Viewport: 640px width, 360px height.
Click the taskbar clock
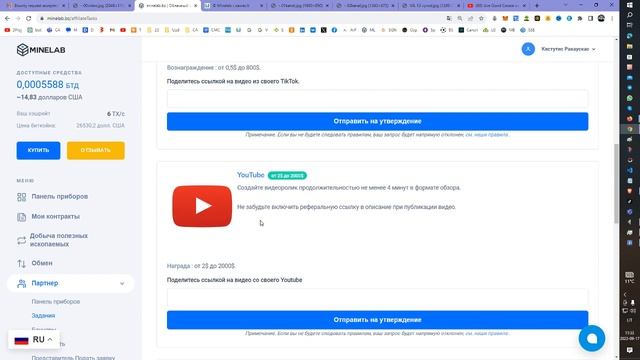coord(630,336)
